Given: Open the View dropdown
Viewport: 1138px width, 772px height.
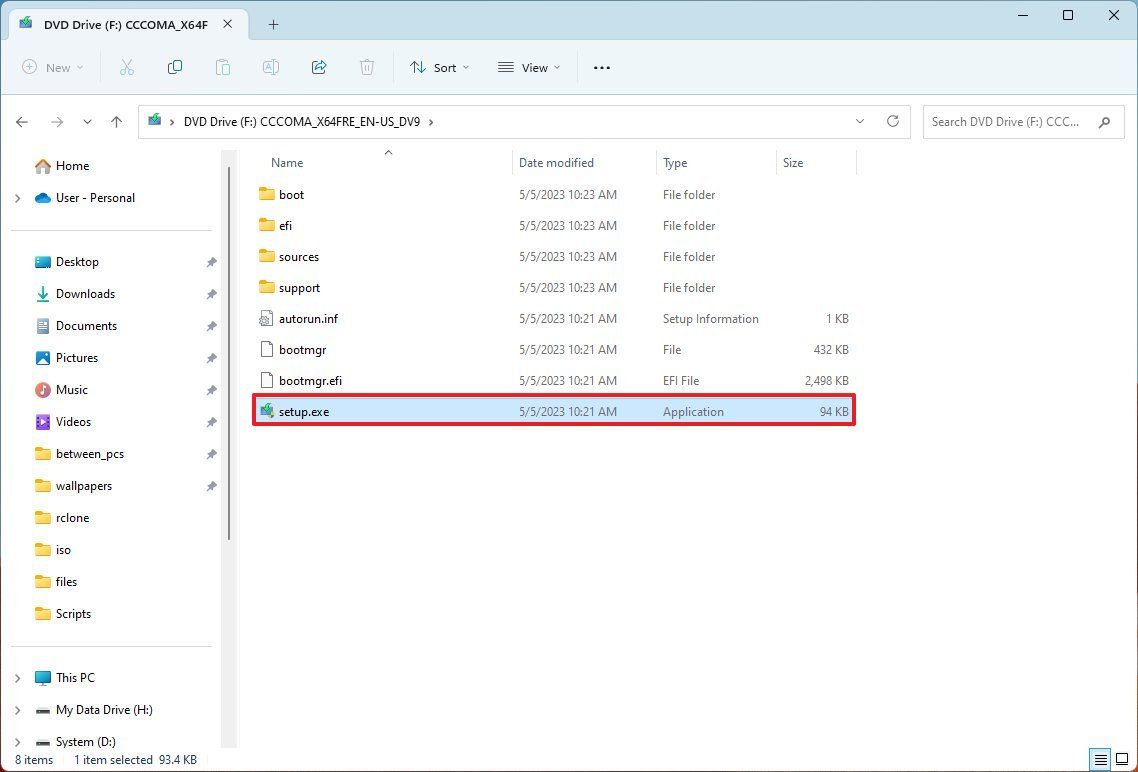Looking at the screenshot, I should (x=528, y=67).
